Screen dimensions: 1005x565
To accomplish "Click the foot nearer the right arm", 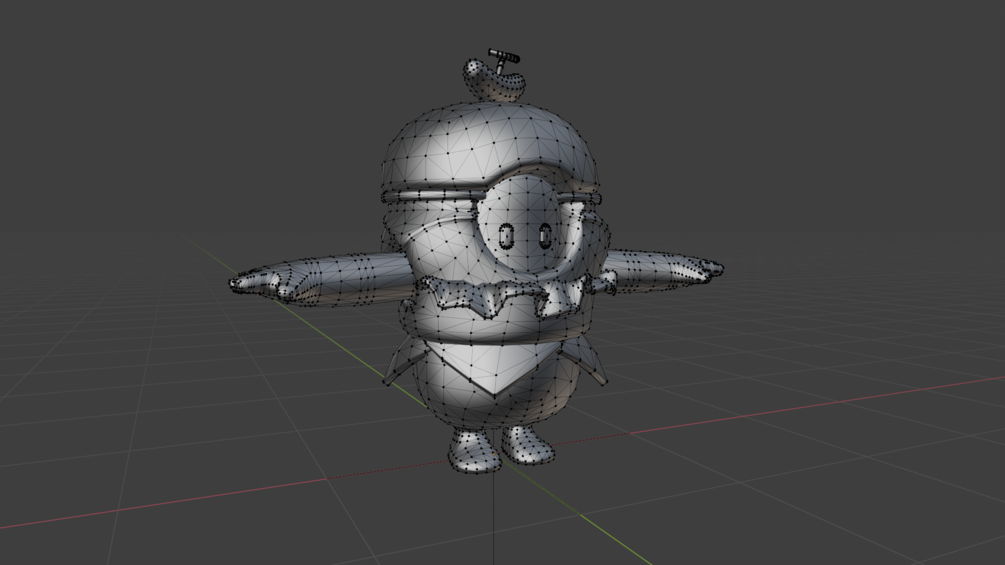I will coord(527,445).
